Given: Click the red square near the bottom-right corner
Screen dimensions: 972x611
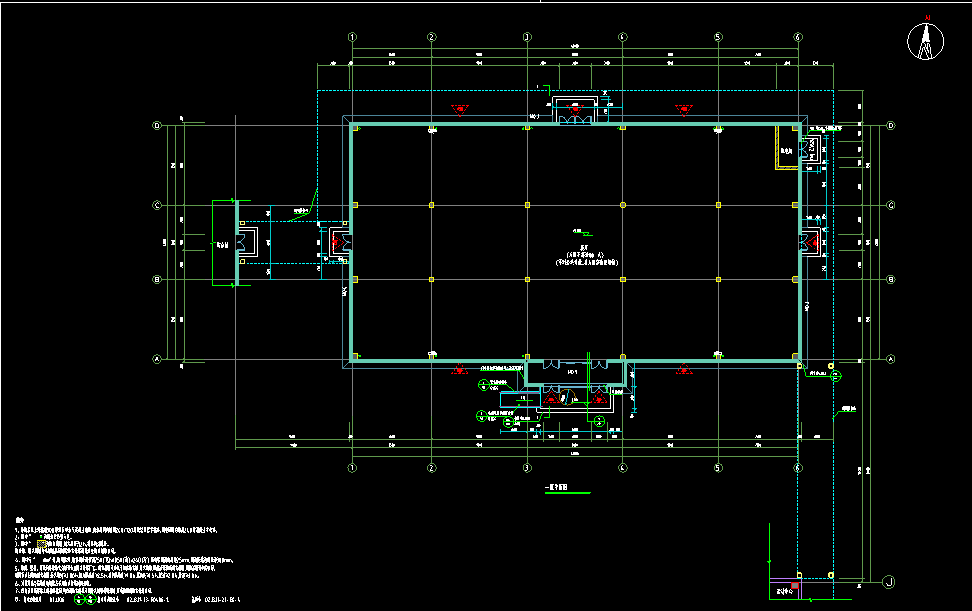Looking at the screenshot, I should coord(795,585).
